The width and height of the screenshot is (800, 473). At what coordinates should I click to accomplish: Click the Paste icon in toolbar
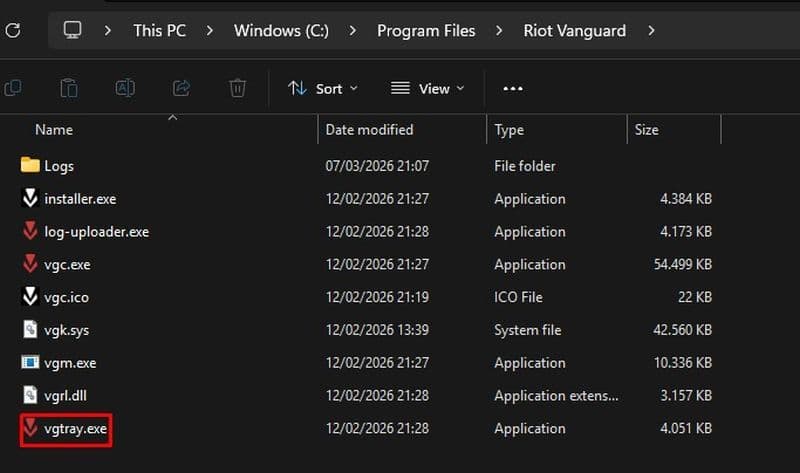(x=69, y=88)
